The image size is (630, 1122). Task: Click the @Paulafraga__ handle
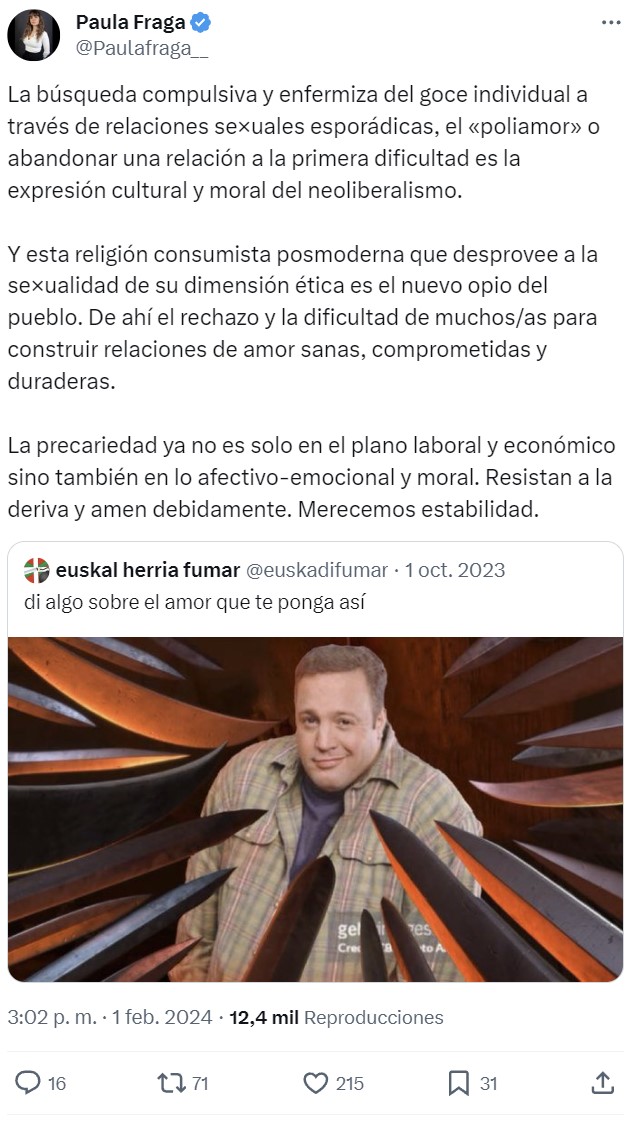pyautogui.click(x=142, y=49)
